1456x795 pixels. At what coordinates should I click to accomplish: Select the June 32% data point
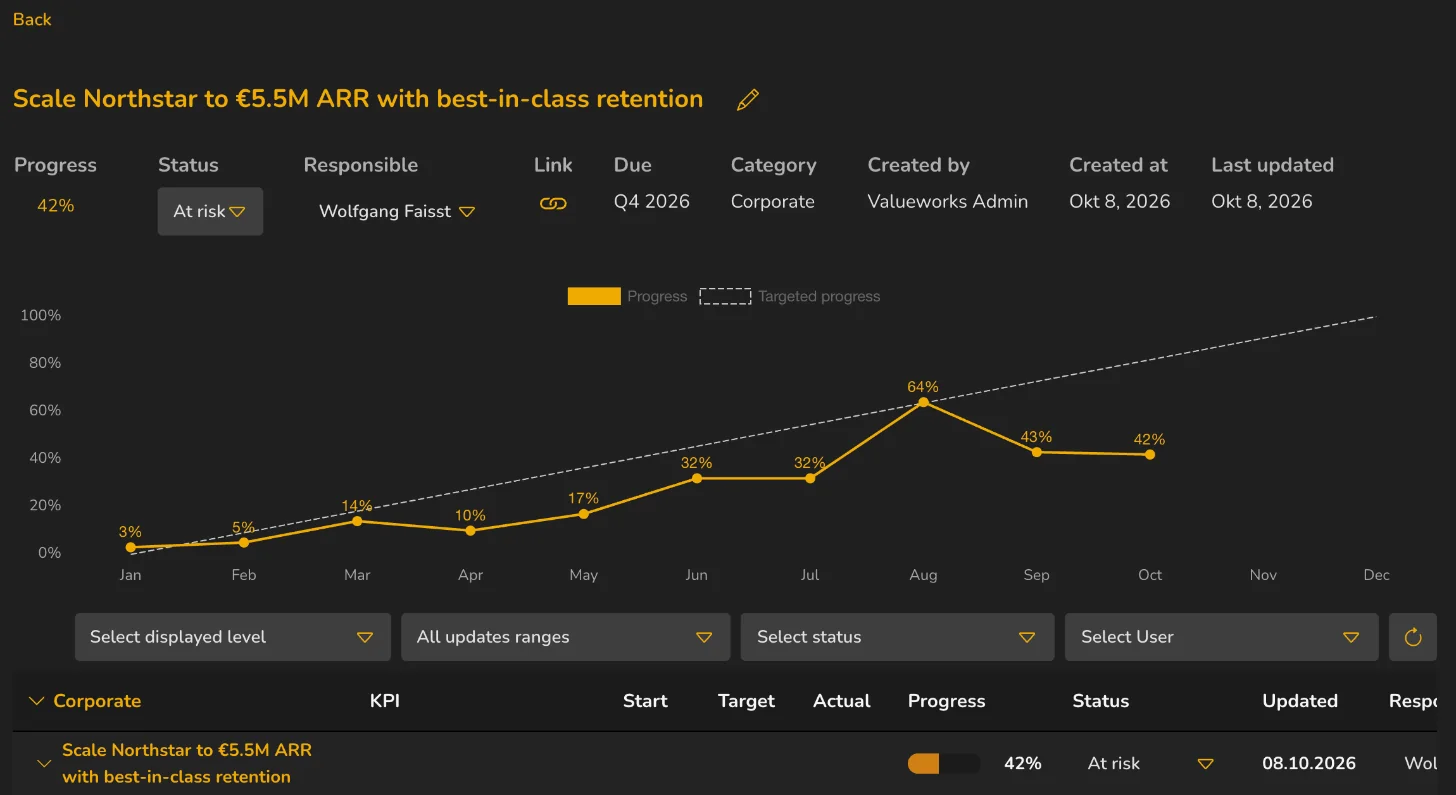point(697,478)
